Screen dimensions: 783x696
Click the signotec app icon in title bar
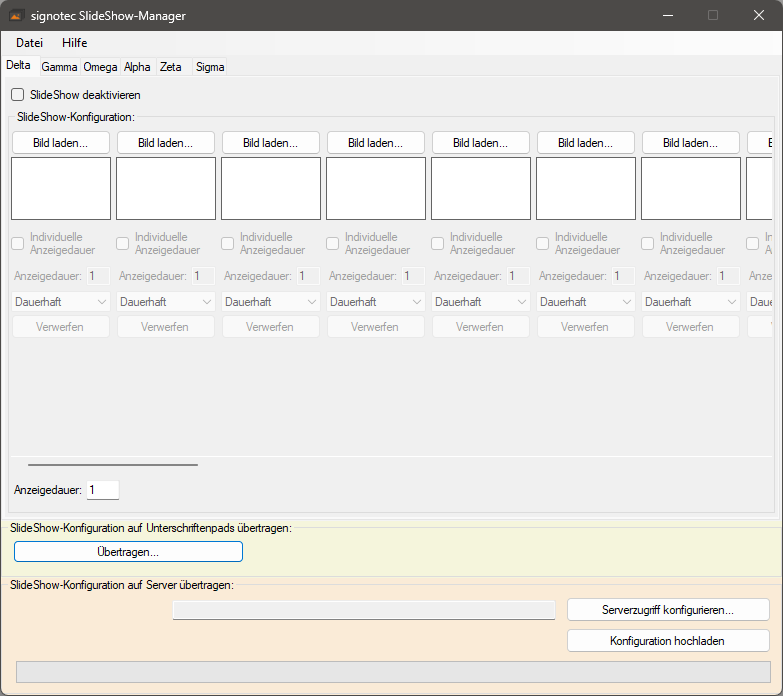click(16, 16)
